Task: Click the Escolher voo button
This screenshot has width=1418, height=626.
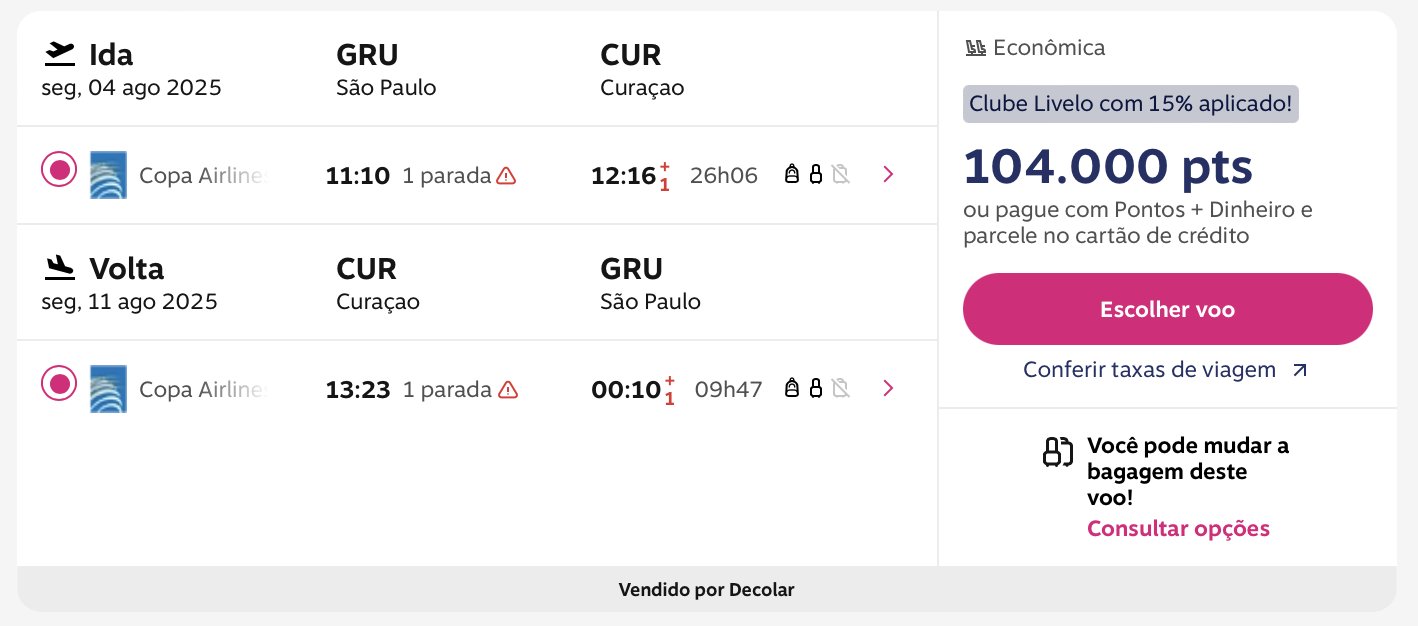Action: click(1168, 309)
